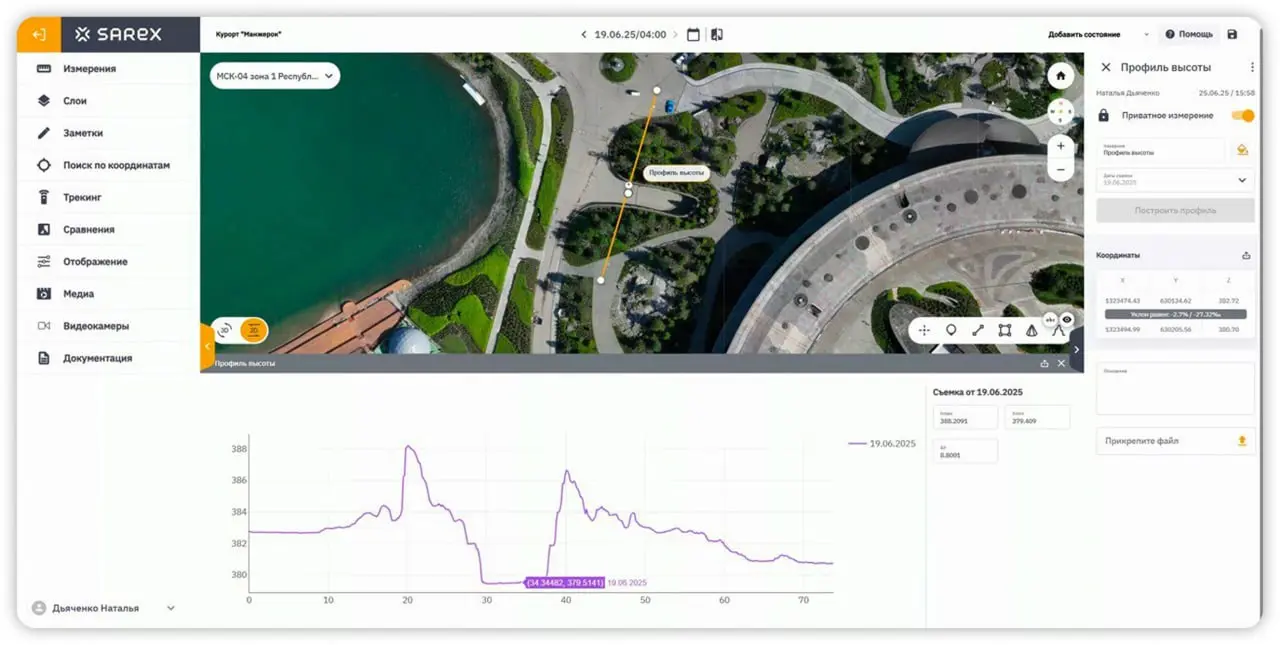Open the Помощь help button
The height and width of the screenshot is (645, 1280).
coord(1189,34)
